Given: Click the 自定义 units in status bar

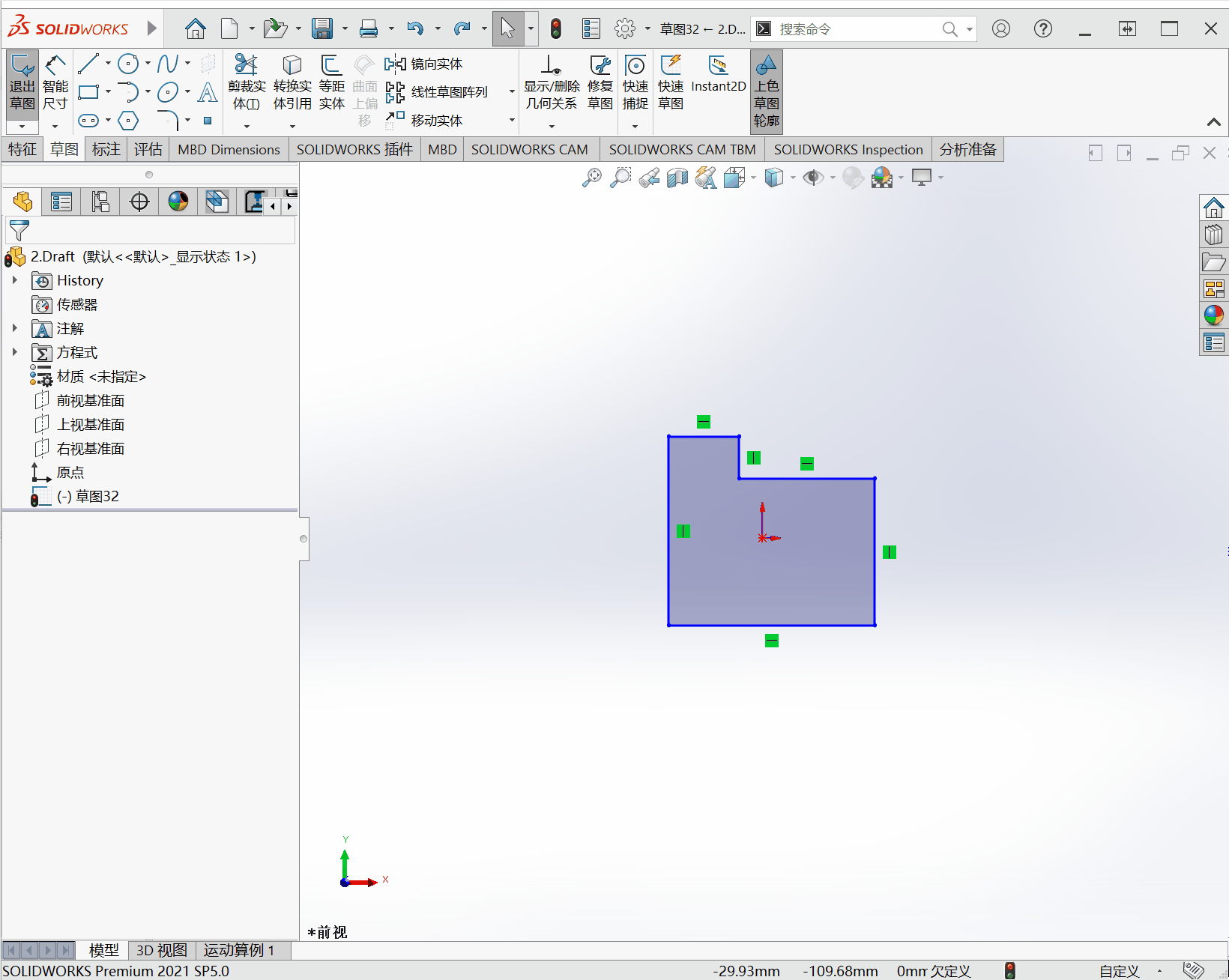Looking at the screenshot, I should [1119, 971].
